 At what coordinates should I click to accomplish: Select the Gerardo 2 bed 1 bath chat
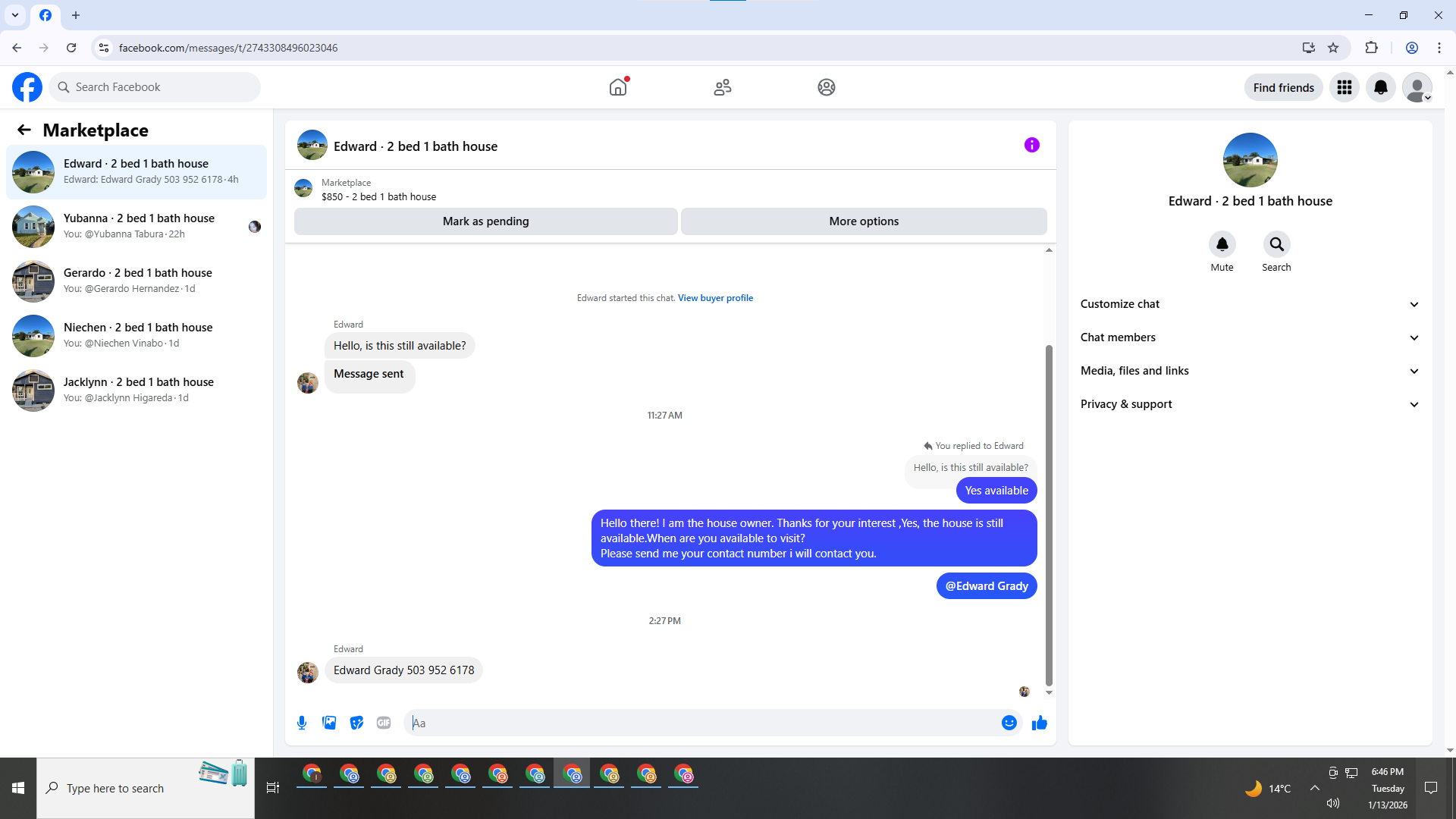coord(136,281)
